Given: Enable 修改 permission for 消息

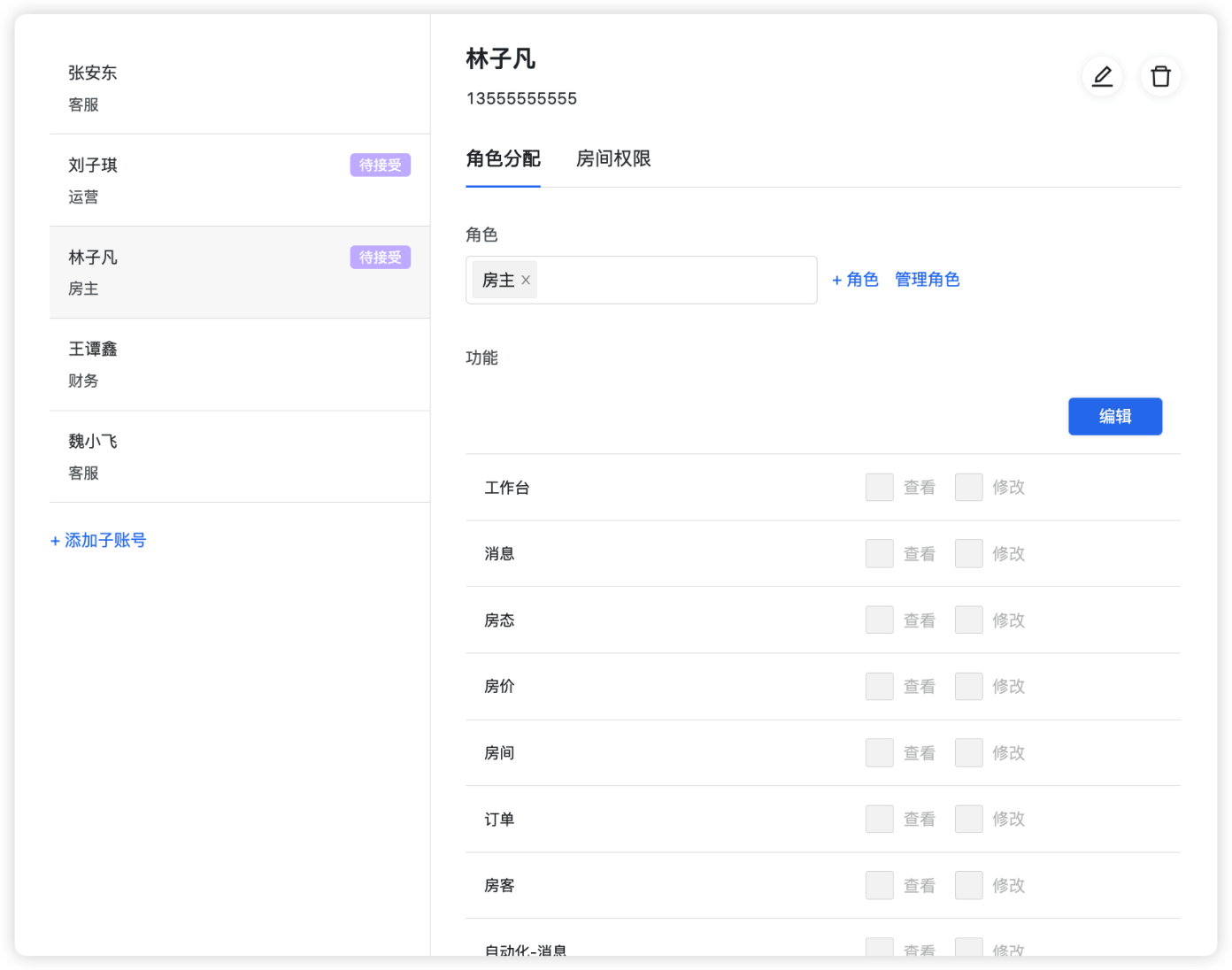Looking at the screenshot, I should (x=968, y=553).
